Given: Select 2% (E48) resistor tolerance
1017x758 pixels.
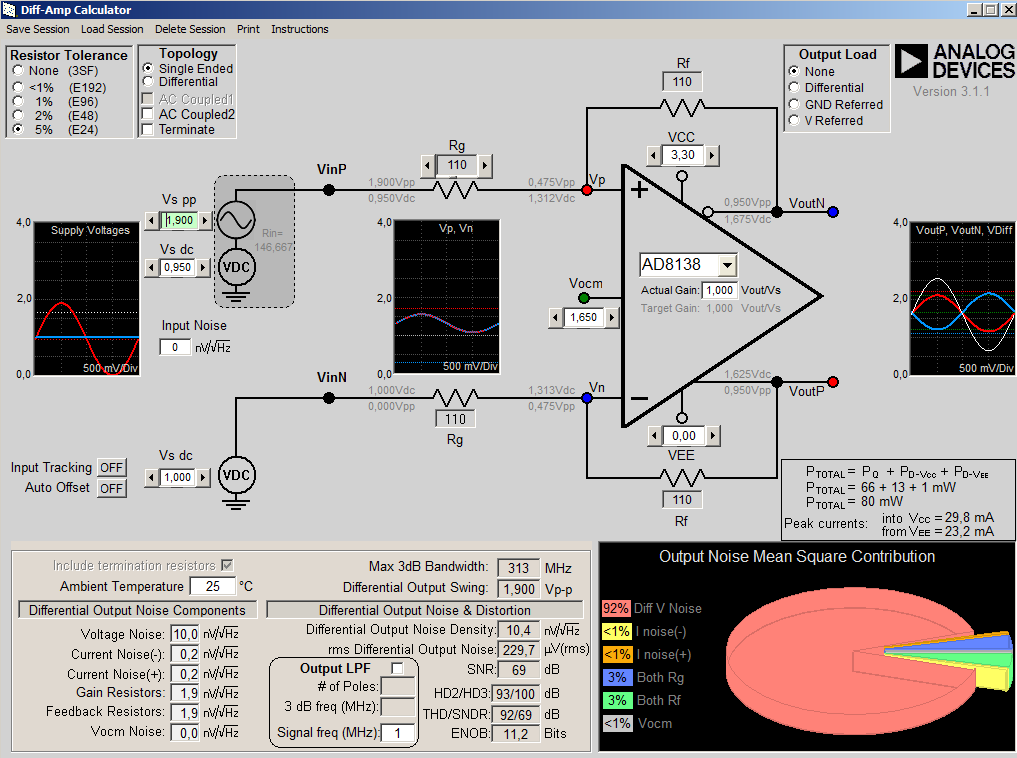Looking at the screenshot, I should (x=18, y=115).
